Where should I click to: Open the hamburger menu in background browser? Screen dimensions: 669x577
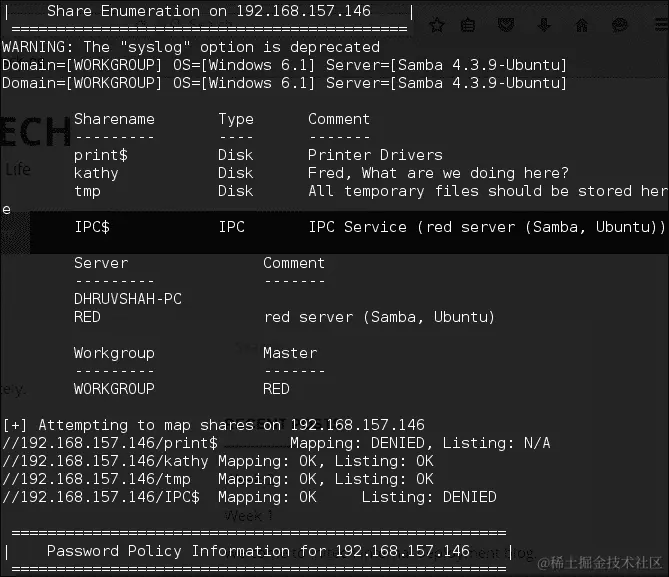point(662,25)
